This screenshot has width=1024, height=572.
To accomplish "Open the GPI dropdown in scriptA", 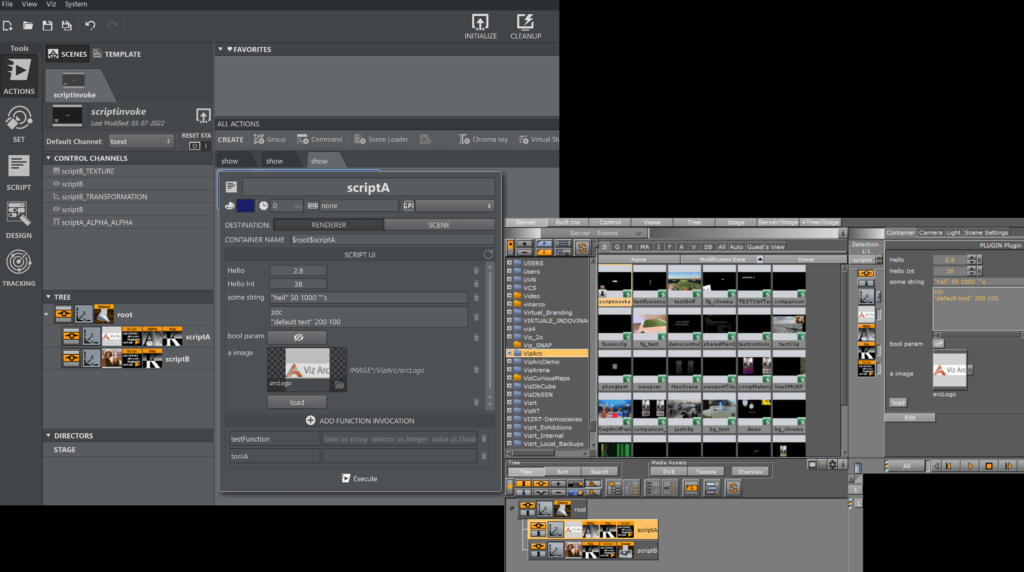I will 454,205.
